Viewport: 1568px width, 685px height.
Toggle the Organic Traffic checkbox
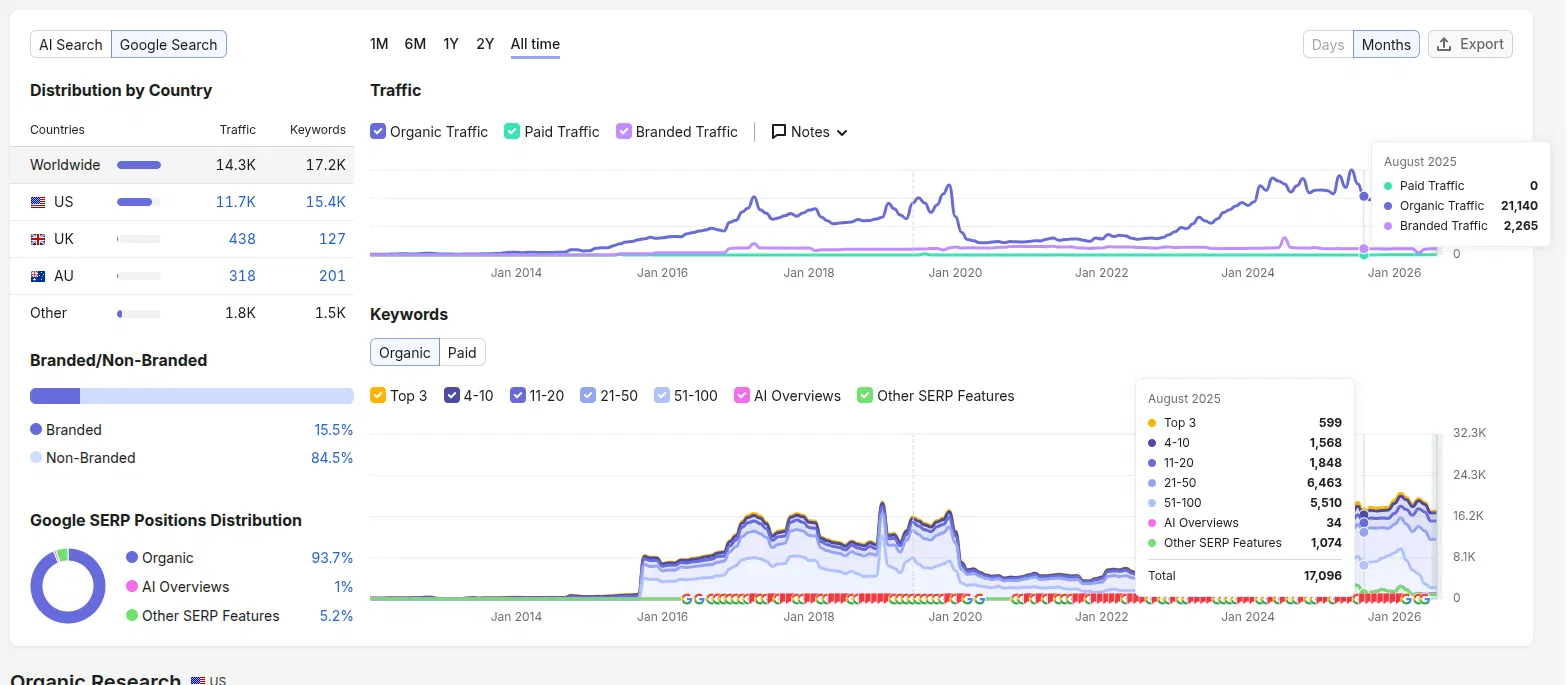(x=378, y=131)
